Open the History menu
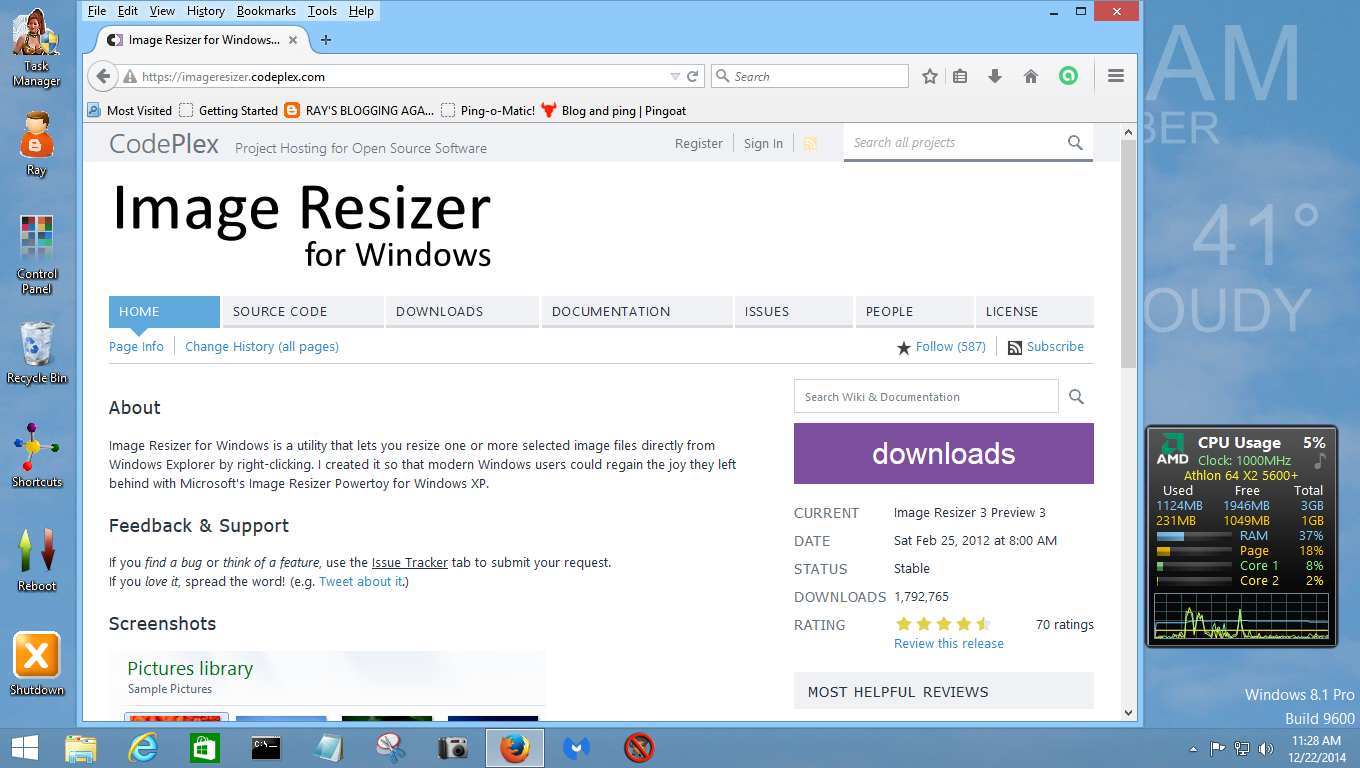This screenshot has height=768, width=1360. (206, 11)
